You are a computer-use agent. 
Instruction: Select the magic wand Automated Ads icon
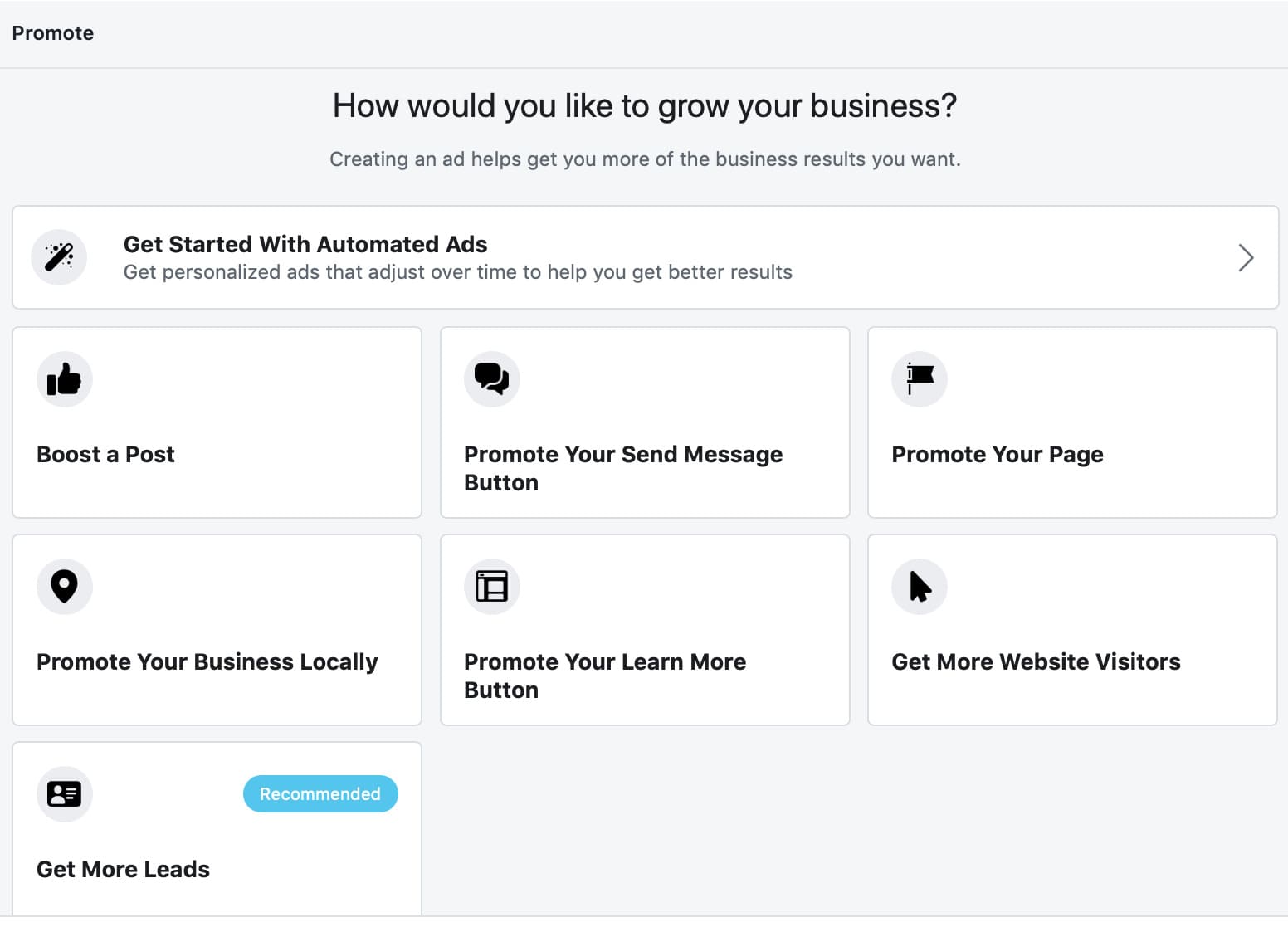(58, 257)
